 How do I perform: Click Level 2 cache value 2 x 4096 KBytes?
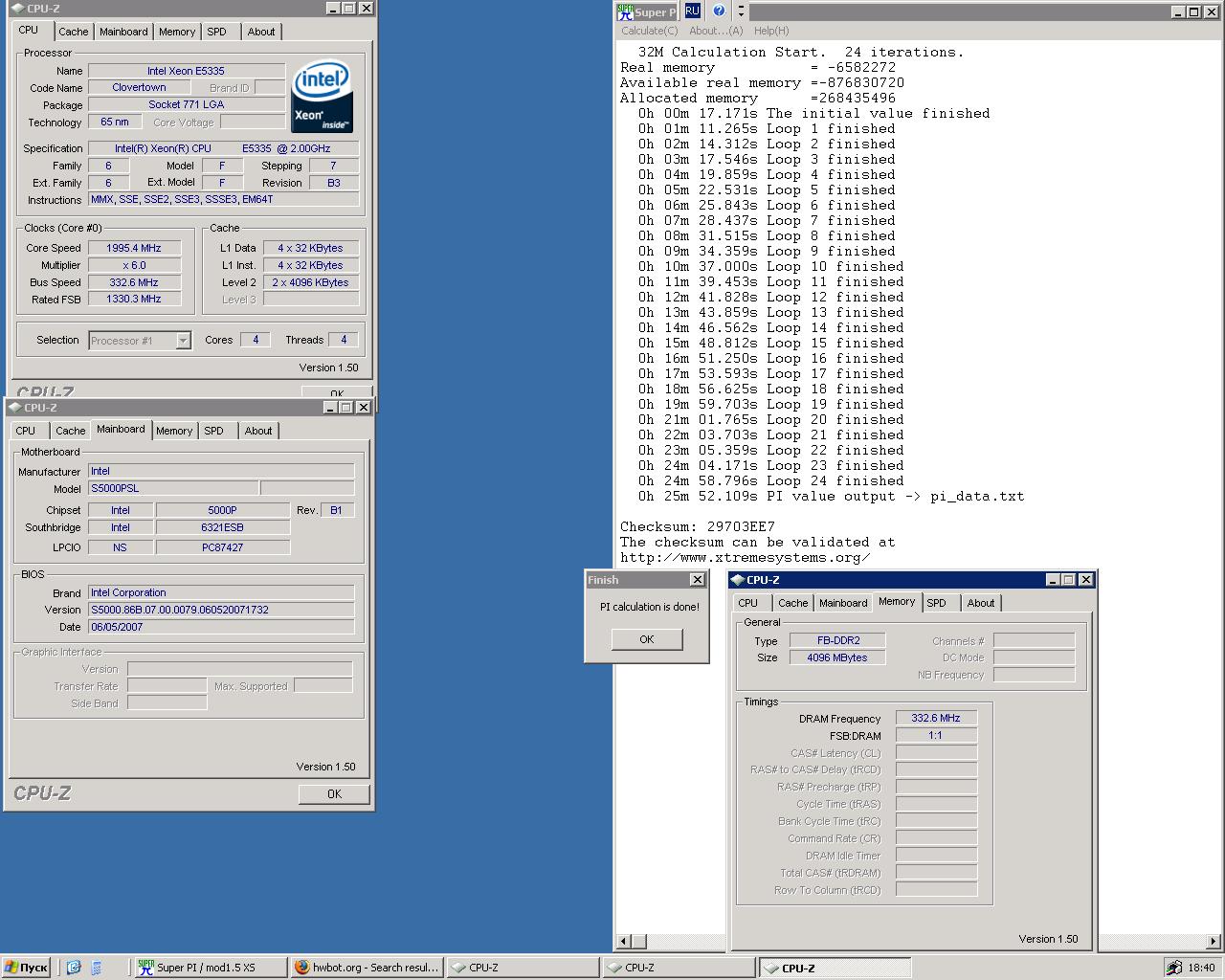pos(312,282)
